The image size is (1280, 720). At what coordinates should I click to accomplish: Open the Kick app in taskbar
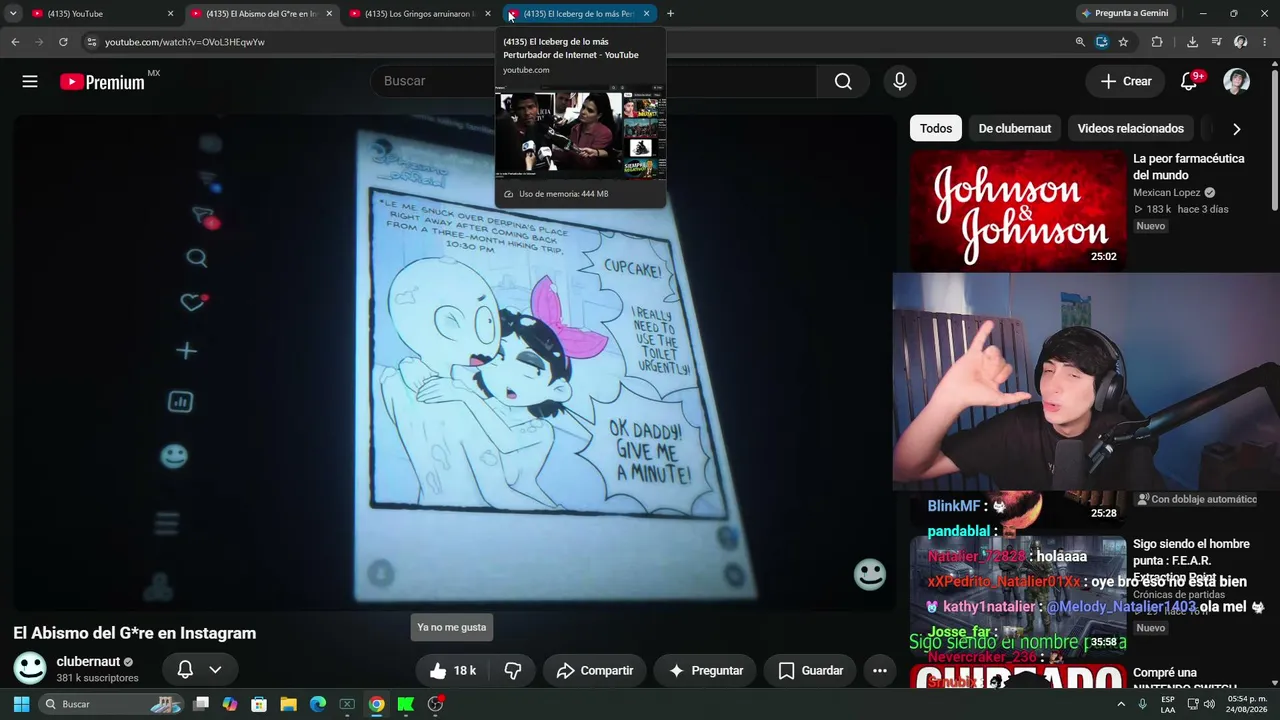tap(406, 704)
